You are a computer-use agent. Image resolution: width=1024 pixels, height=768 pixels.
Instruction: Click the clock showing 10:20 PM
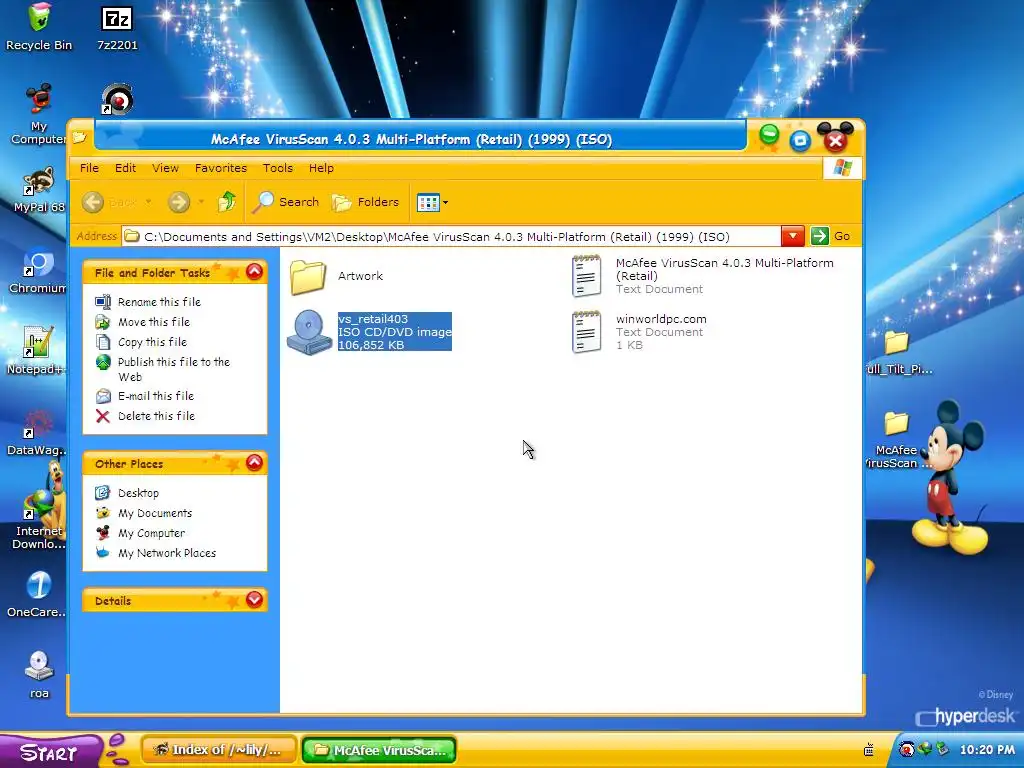(x=987, y=750)
